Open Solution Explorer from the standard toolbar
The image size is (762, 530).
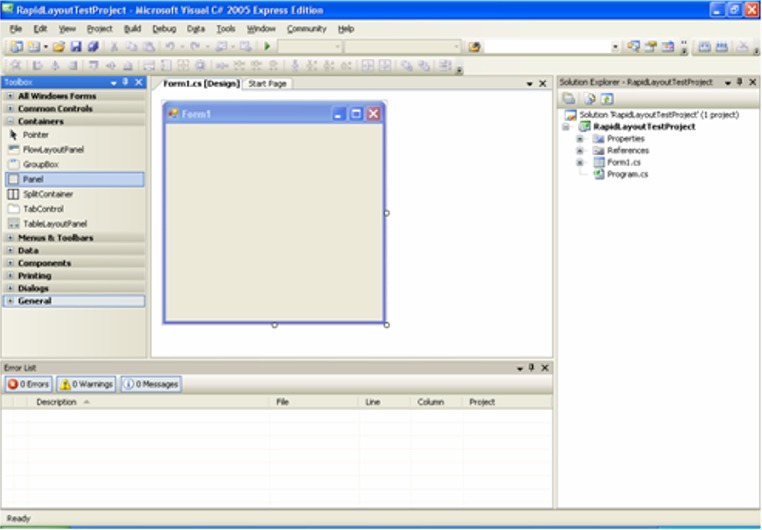pos(633,47)
